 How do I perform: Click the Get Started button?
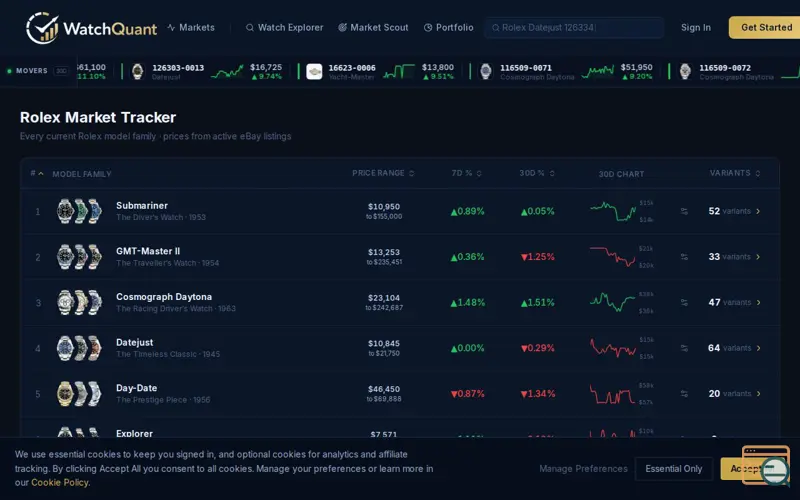(766, 28)
